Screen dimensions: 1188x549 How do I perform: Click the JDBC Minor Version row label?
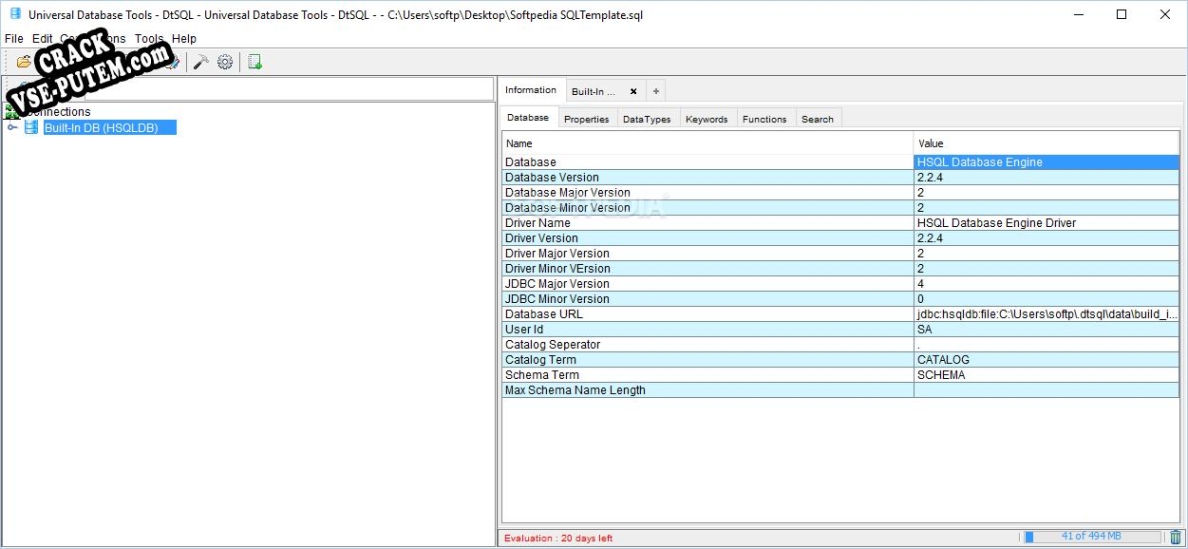(x=557, y=298)
